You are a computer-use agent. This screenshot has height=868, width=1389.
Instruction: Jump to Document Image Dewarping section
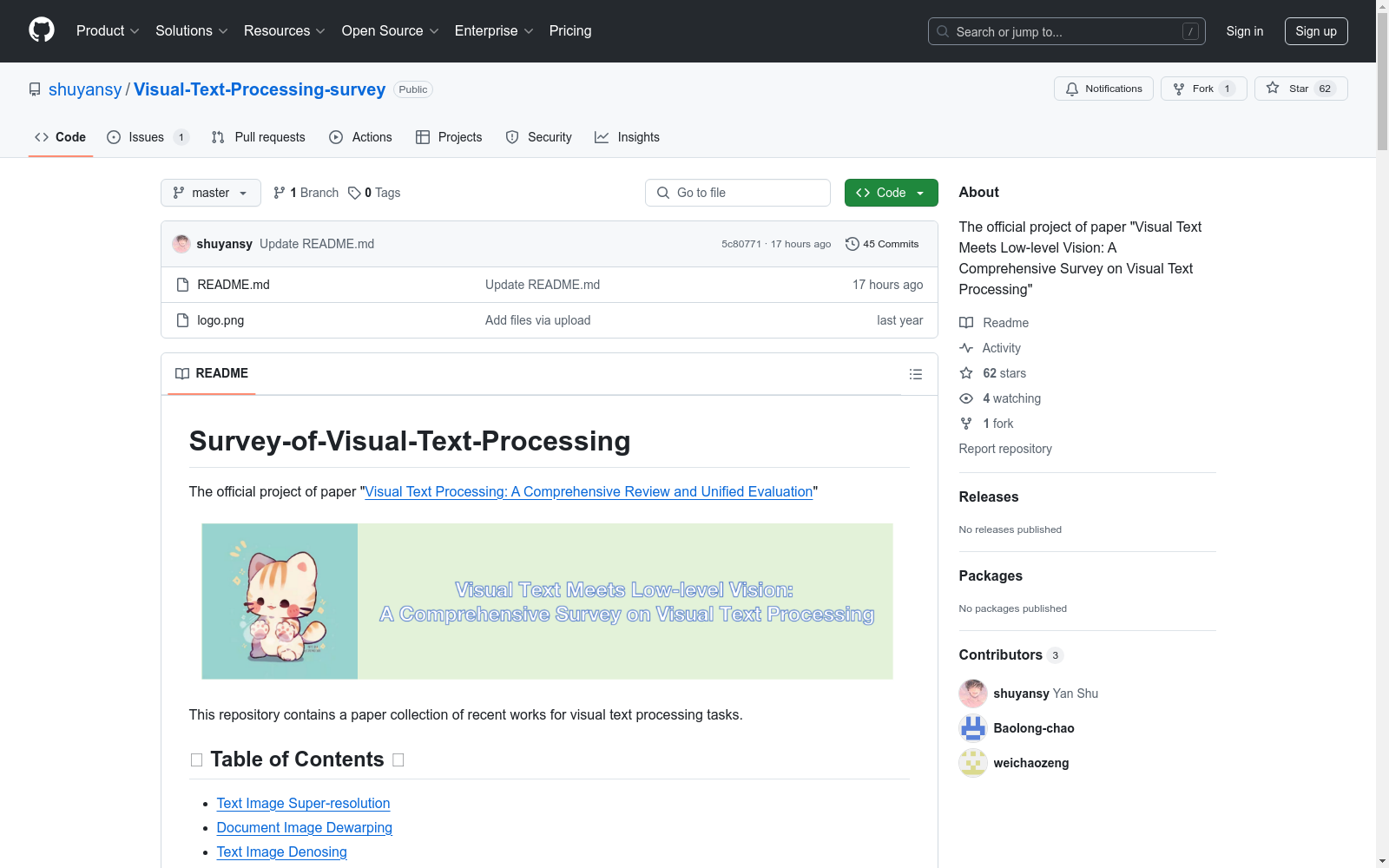coord(305,828)
